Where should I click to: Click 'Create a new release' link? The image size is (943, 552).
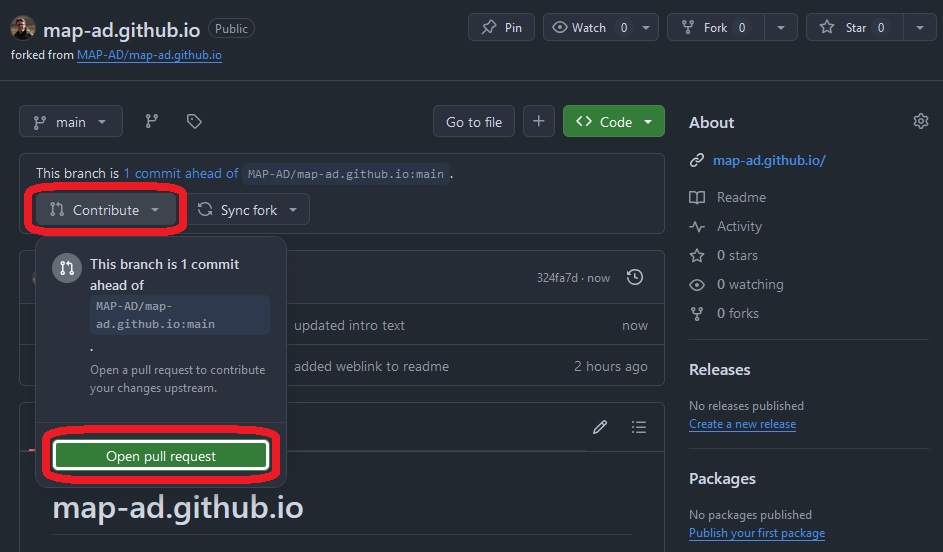(742, 424)
